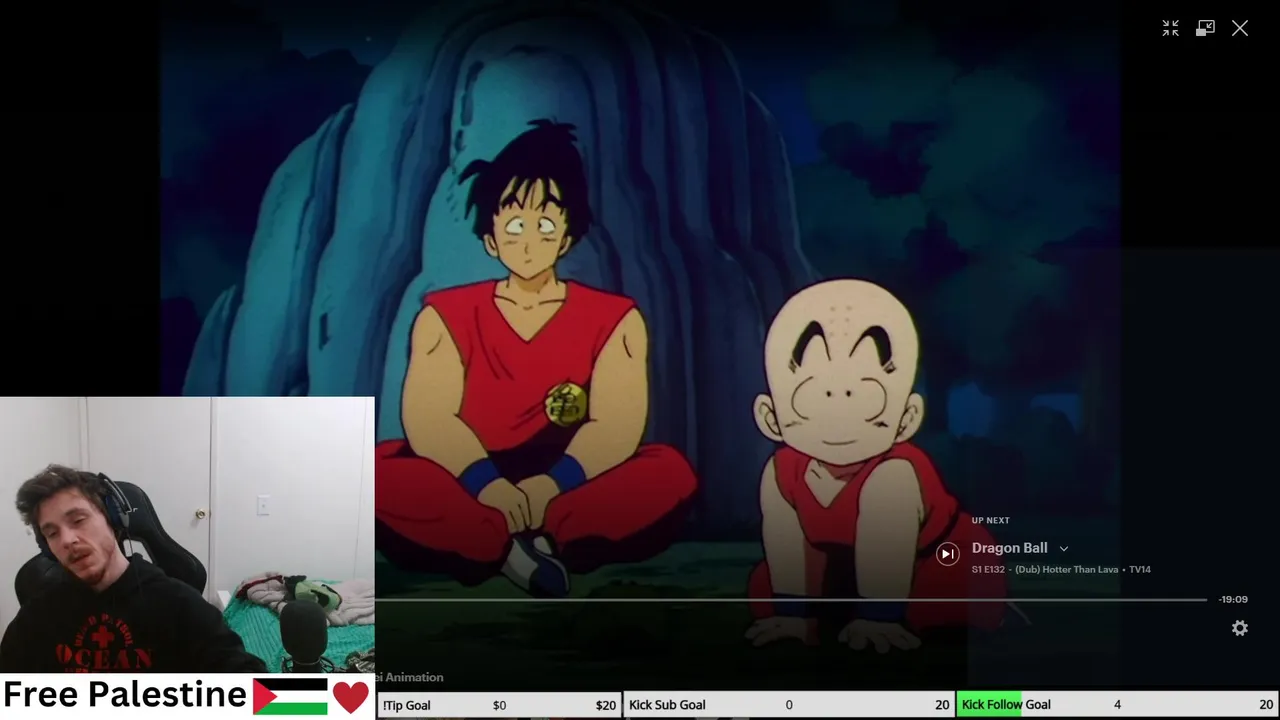The height and width of the screenshot is (720, 1280).
Task: Click the UP NEXT label
Action: 990,520
